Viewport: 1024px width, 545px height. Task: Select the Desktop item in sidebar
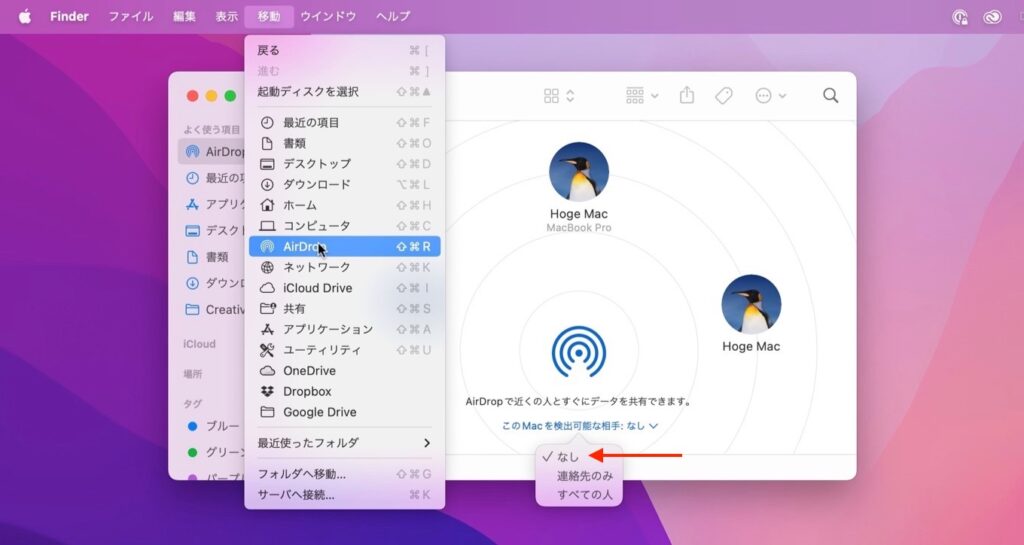click(x=212, y=230)
